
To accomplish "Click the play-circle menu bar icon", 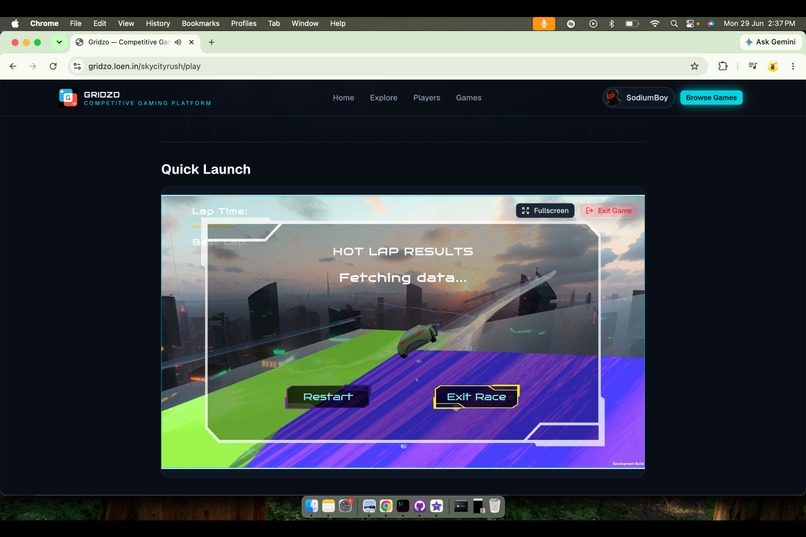I will (x=593, y=24).
